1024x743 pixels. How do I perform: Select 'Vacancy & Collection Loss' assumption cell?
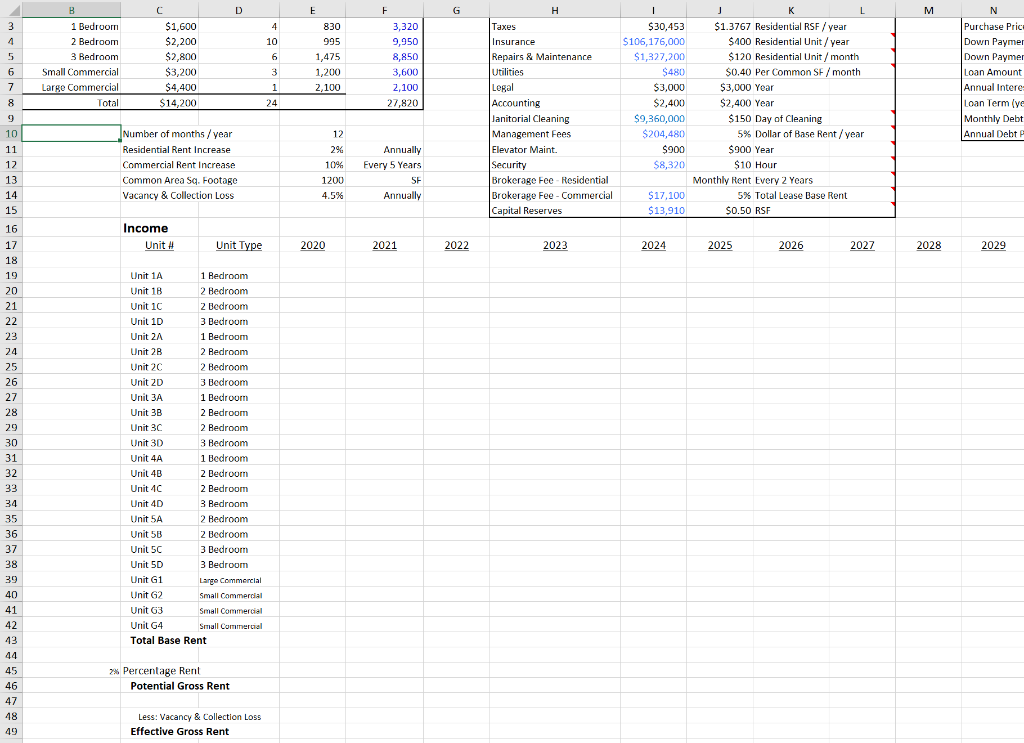pos(178,195)
